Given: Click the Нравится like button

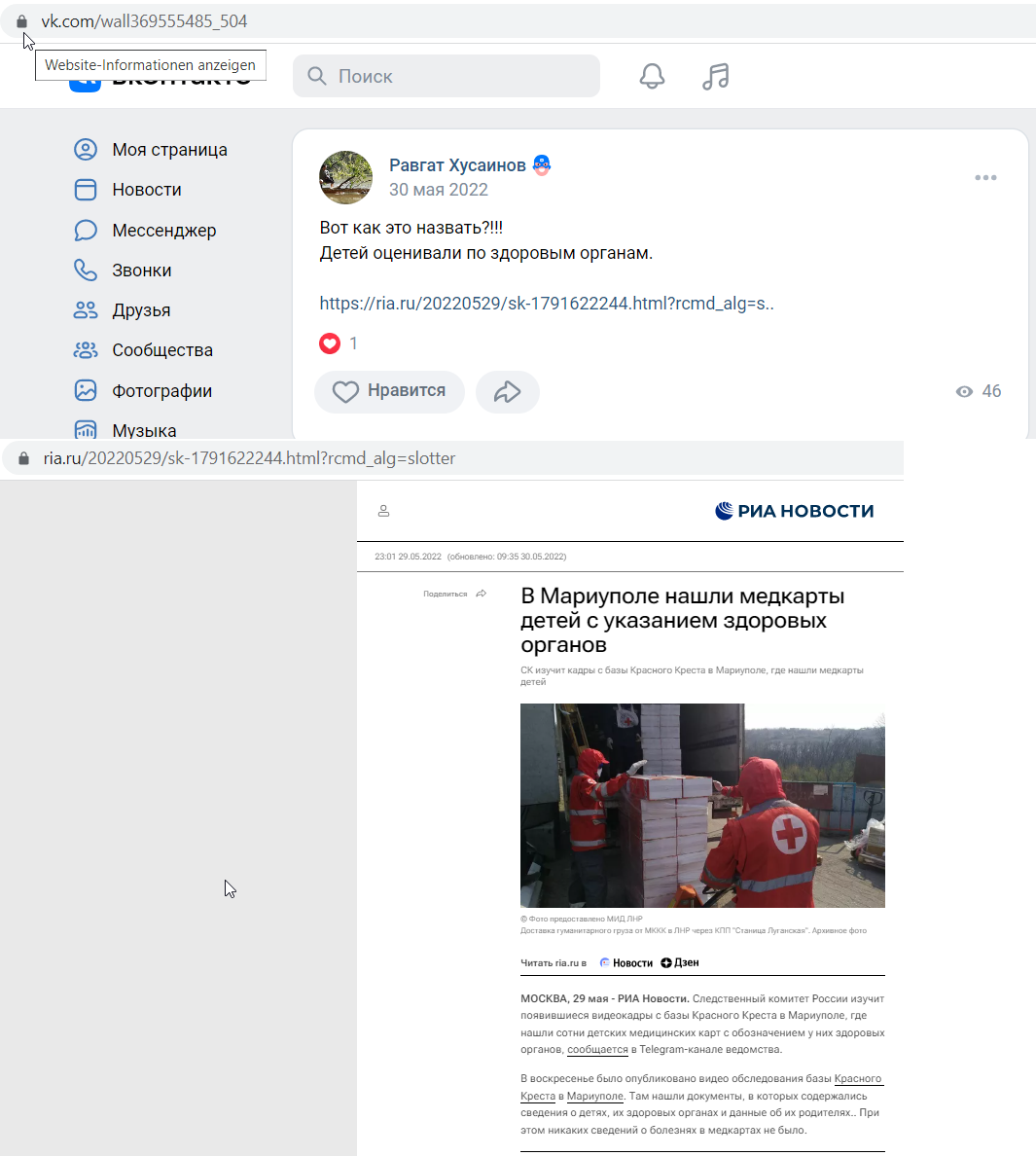Looking at the screenshot, I should coord(390,391).
